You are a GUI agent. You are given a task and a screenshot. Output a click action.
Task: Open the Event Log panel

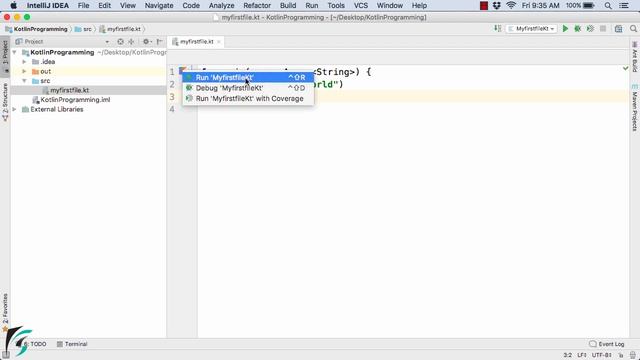click(607, 344)
